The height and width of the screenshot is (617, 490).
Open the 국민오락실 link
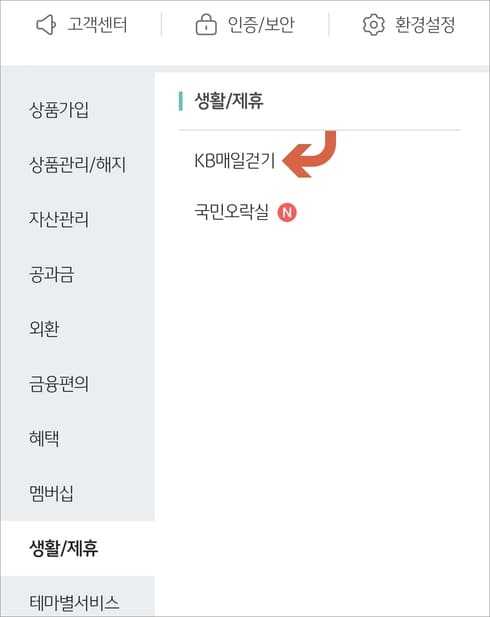[231, 212]
